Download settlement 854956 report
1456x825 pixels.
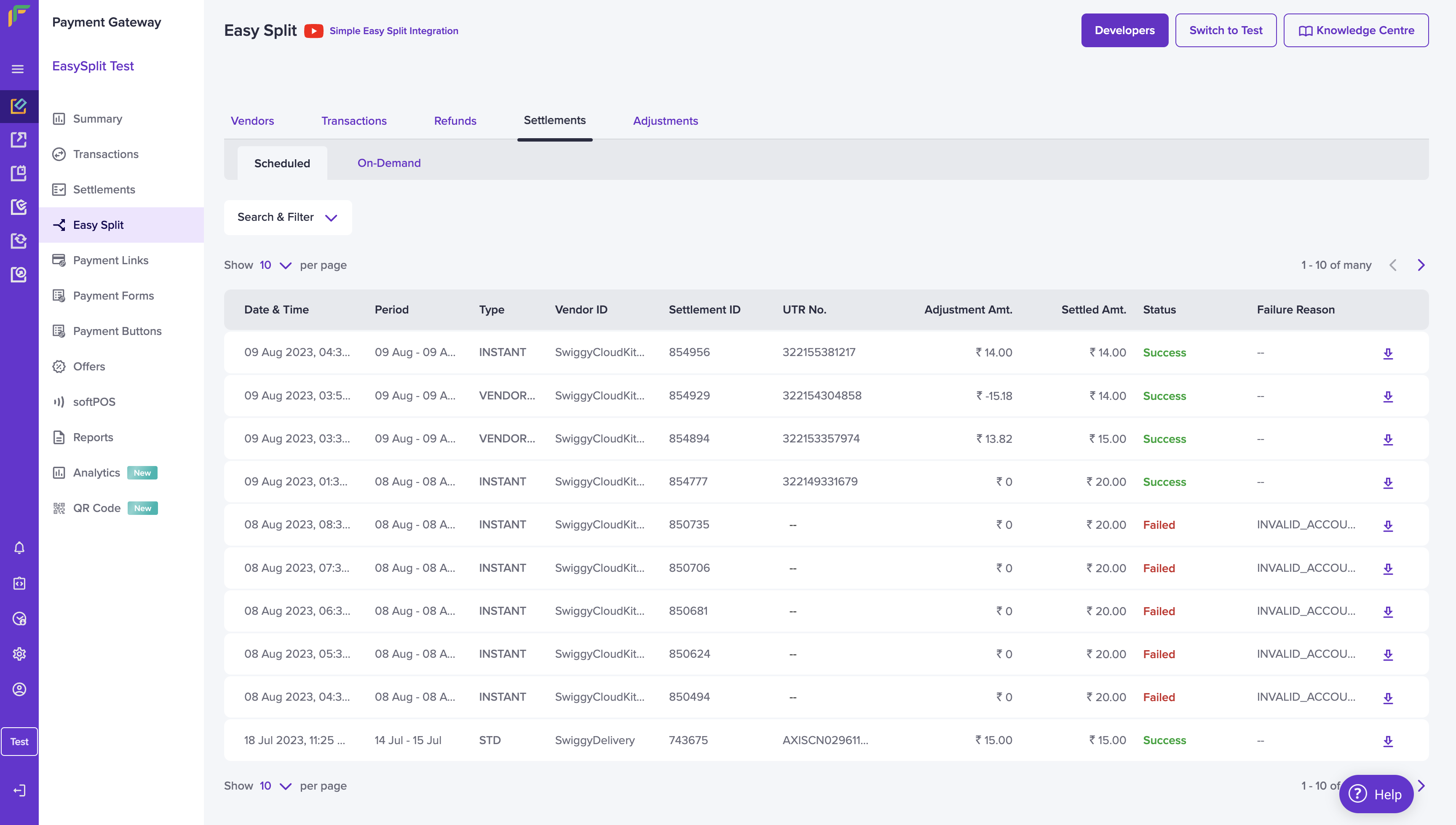tap(1387, 353)
